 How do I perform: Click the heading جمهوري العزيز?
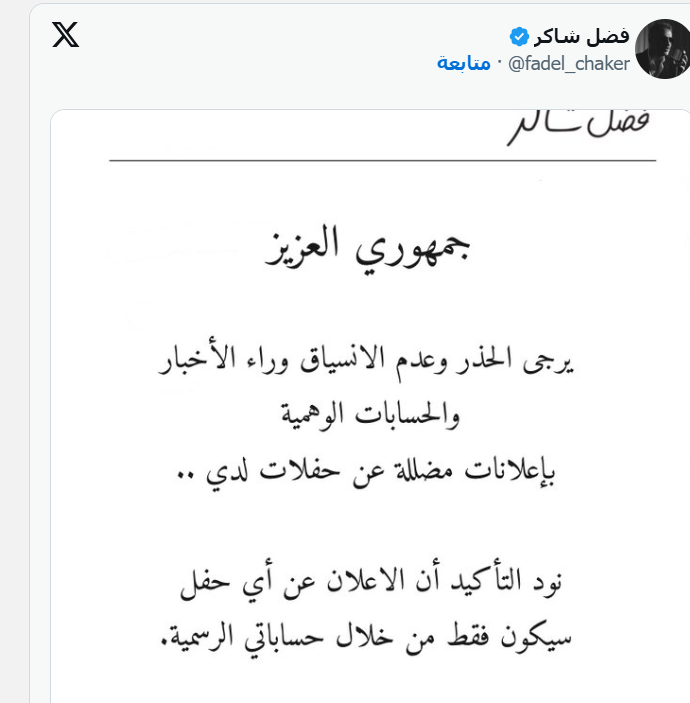pyautogui.click(x=367, y=247)
